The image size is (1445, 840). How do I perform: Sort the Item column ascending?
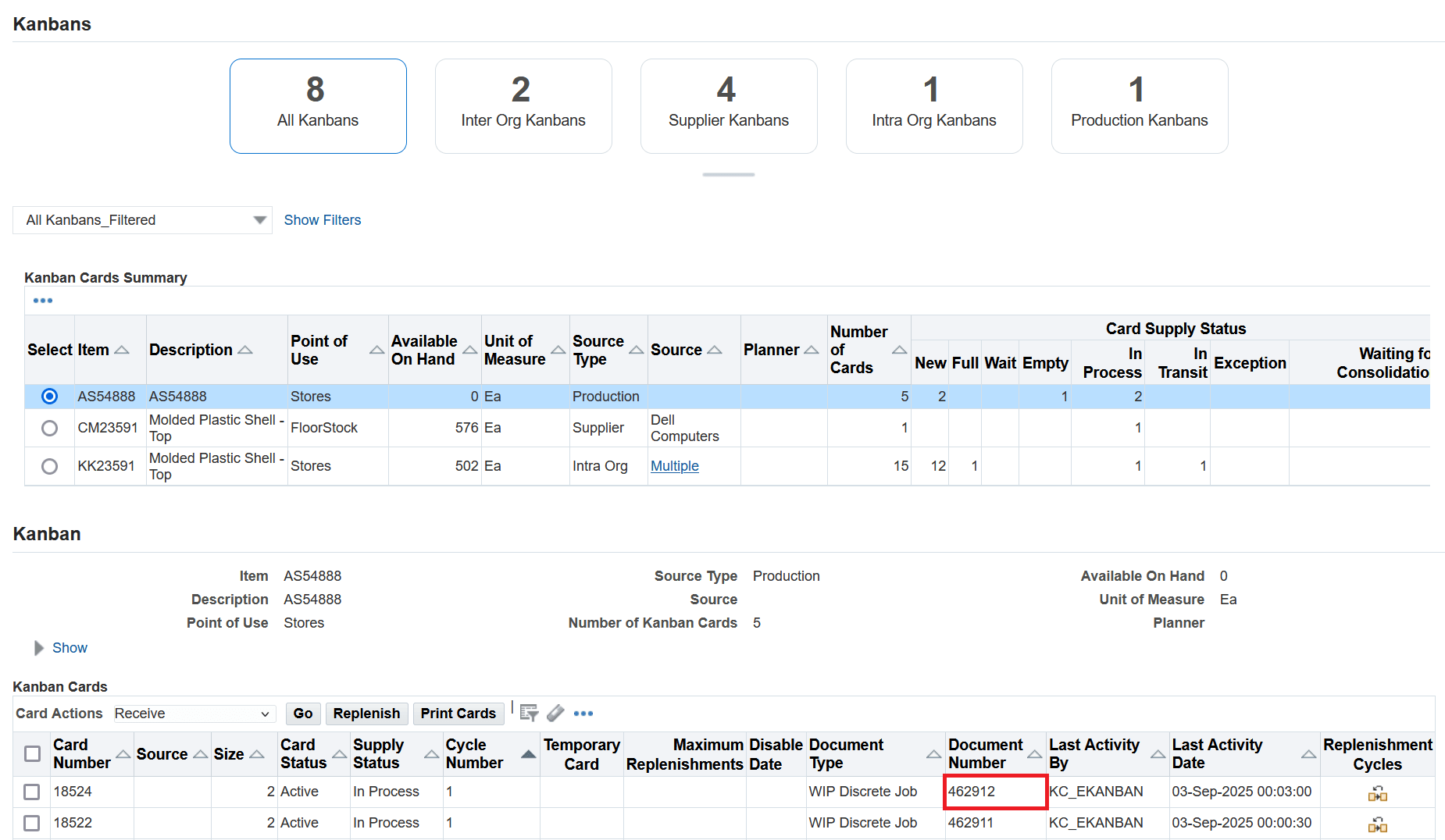click(122, 351)
